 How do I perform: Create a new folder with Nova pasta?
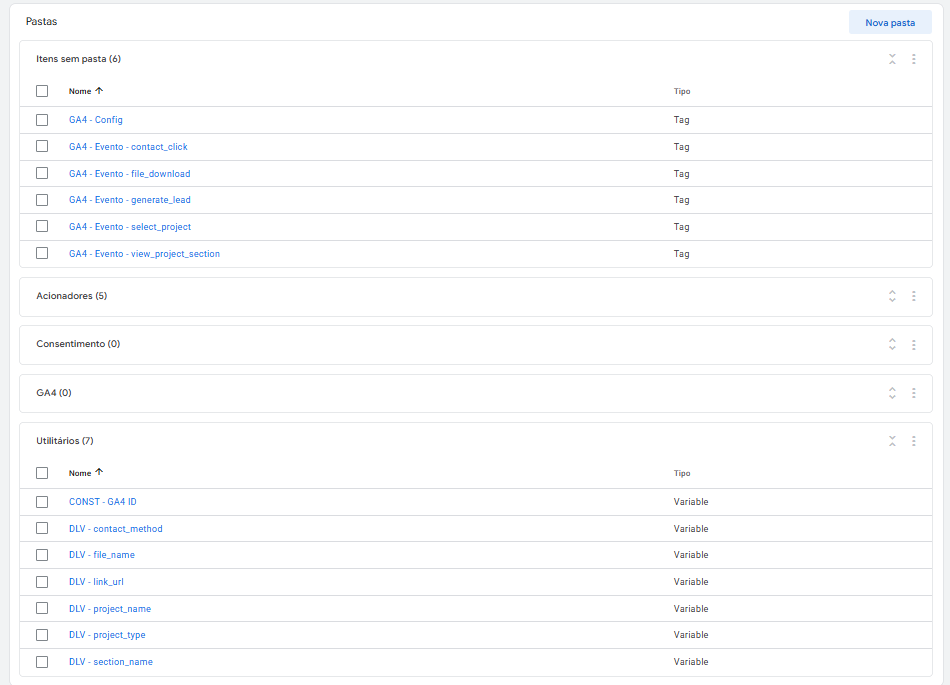[x=890, y=22]
